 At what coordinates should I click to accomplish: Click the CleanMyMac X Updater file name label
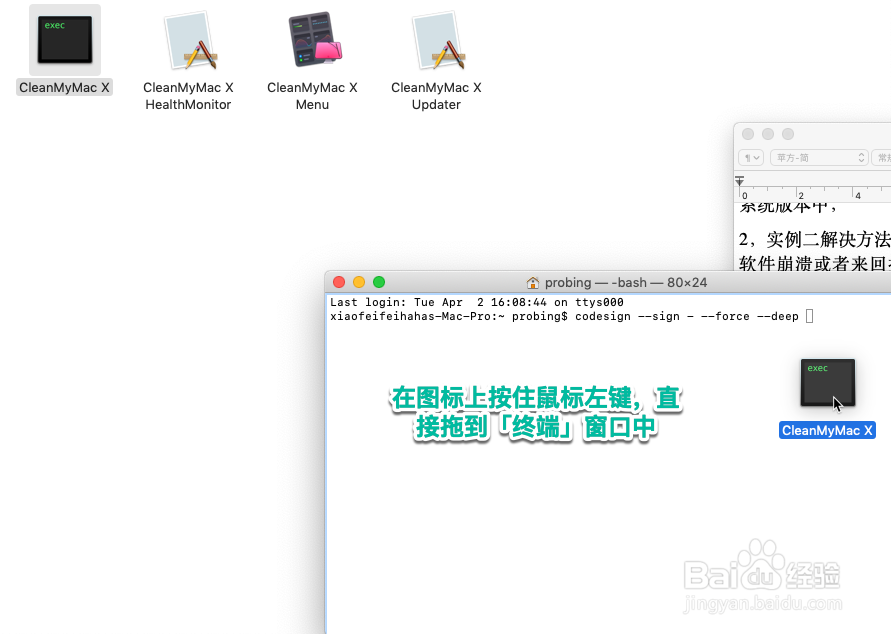click(x=436, y=96)
